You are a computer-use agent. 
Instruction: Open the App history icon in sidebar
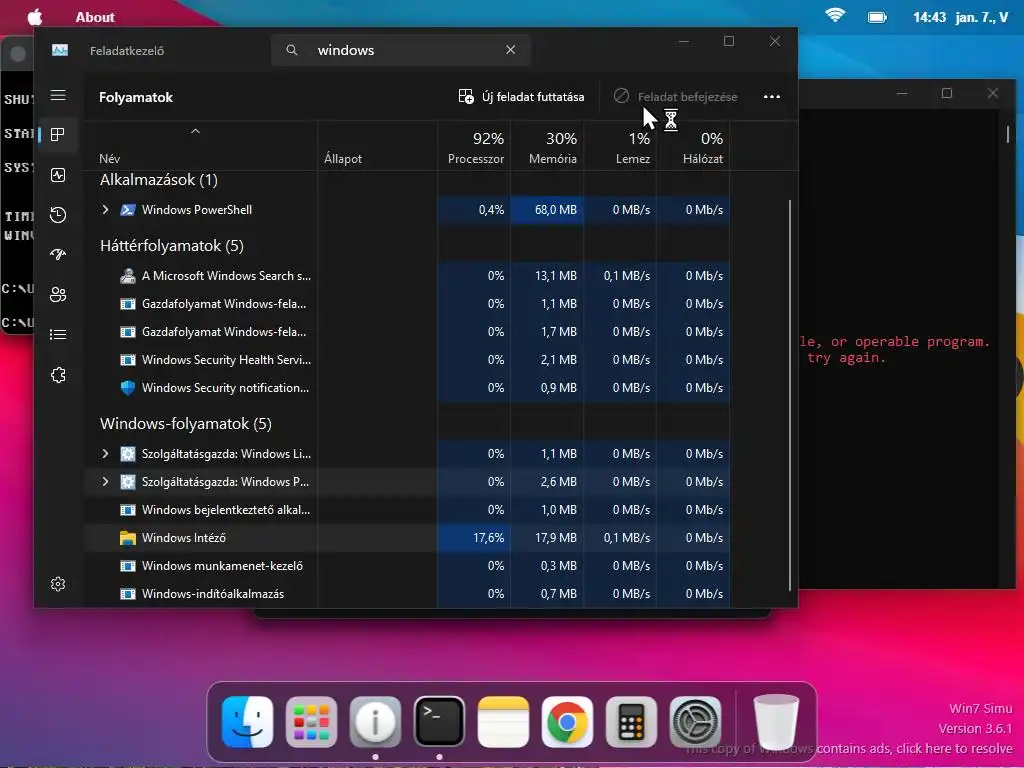click(x=58, y=215)
